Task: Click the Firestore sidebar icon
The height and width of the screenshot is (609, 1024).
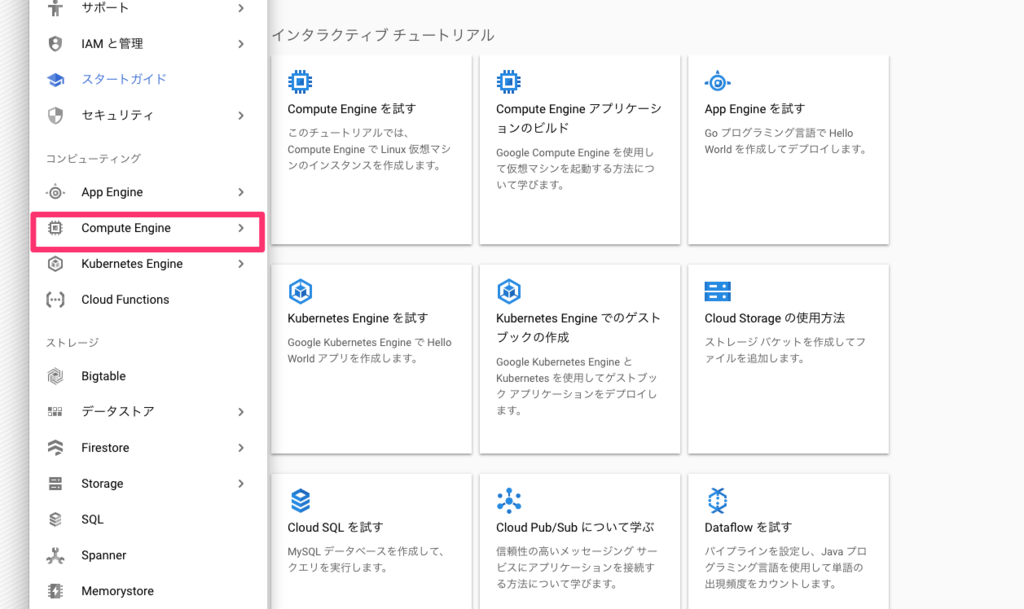Action: tap(56, 448)
